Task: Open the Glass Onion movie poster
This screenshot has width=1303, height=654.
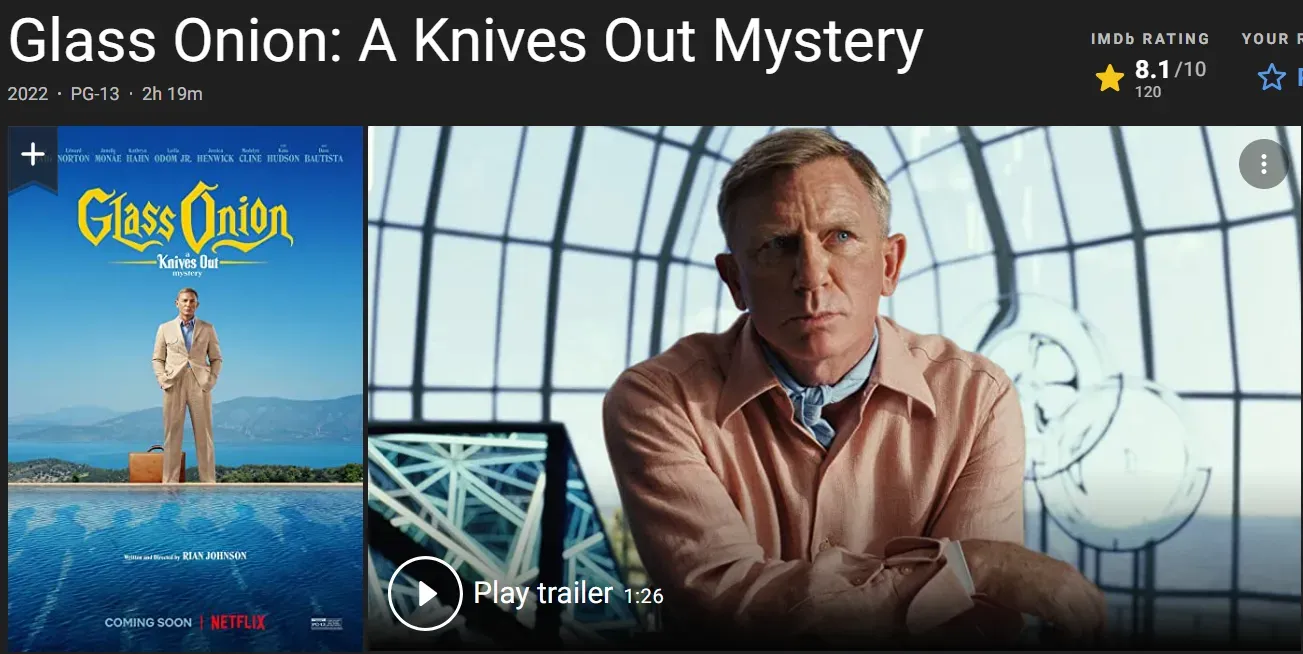Action: click(186, 389)
